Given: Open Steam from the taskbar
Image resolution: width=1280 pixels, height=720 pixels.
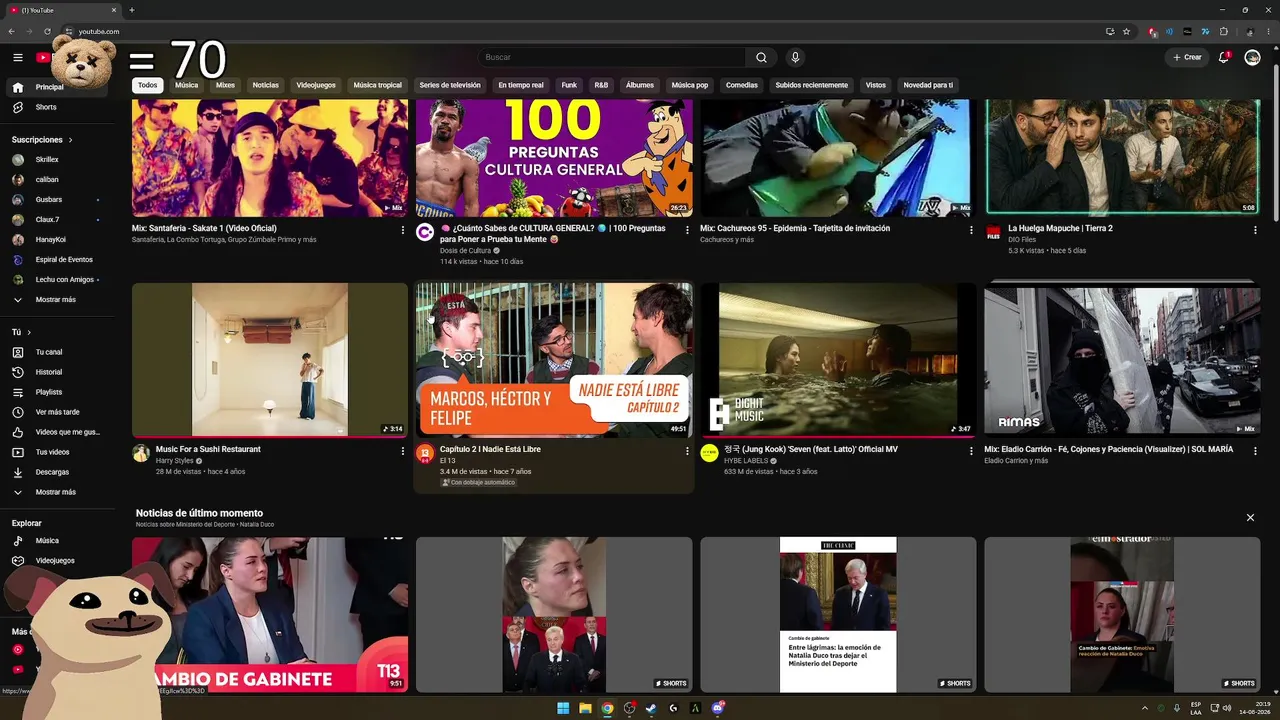Looking at the screenshot, I should (651, 709).
